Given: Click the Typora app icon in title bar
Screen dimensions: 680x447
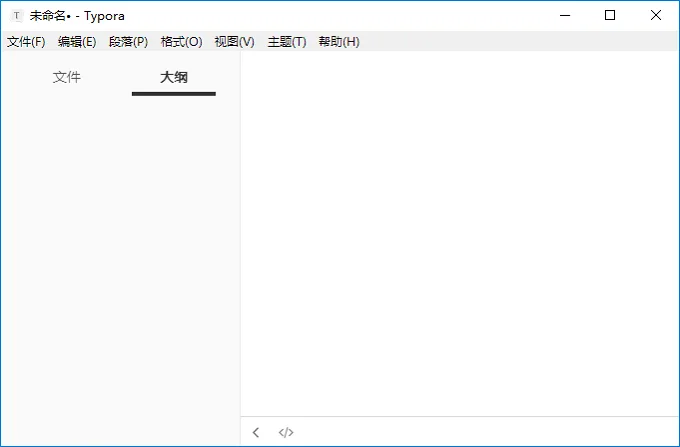Looking at the screenshot, I should pos(16,16).
